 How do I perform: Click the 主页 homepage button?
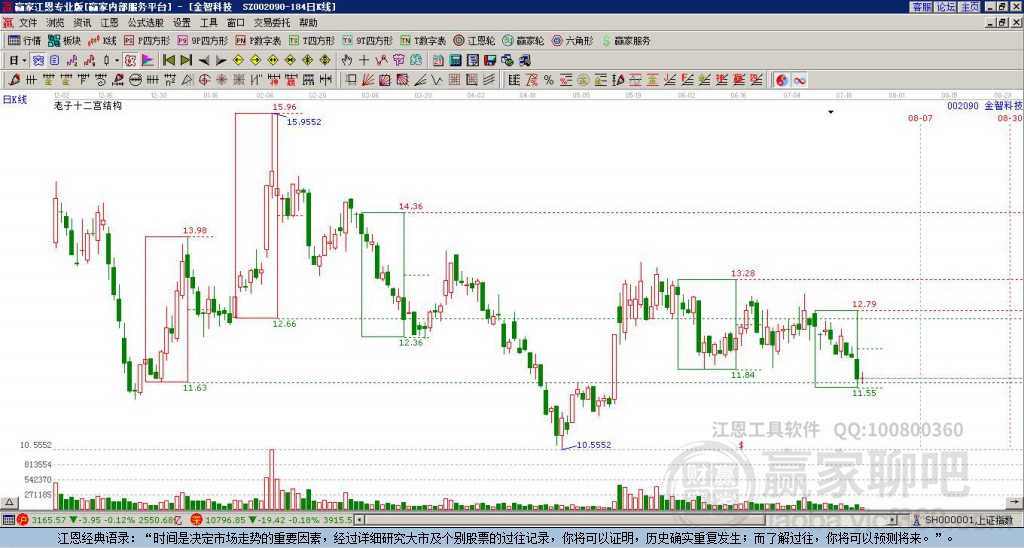pyautogui.click(x=970, y=7)
